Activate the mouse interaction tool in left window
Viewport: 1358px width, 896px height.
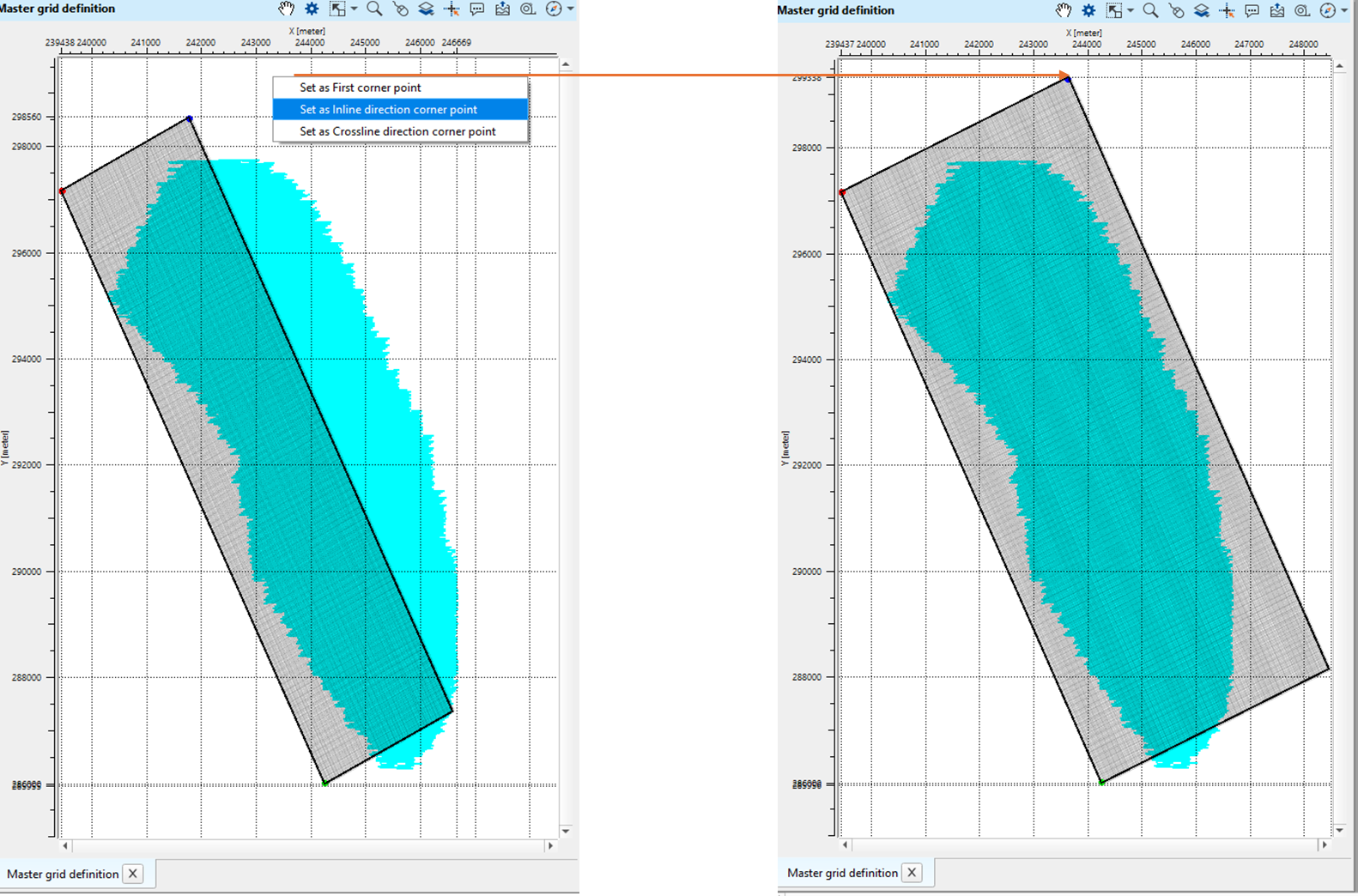click(x=400, y=9)
